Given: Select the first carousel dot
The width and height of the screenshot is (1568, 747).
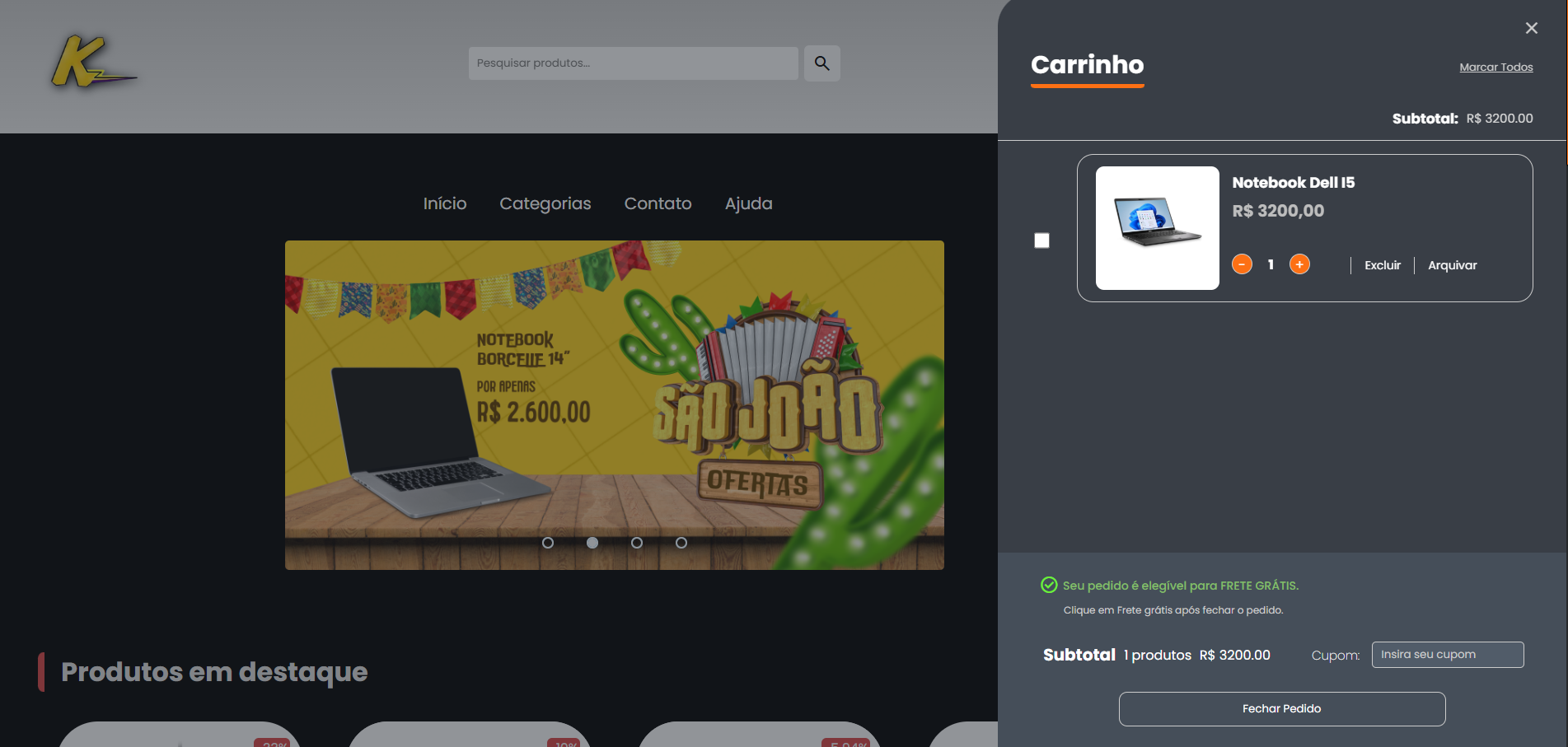Looking at the screenshot, I should point(548,543).
